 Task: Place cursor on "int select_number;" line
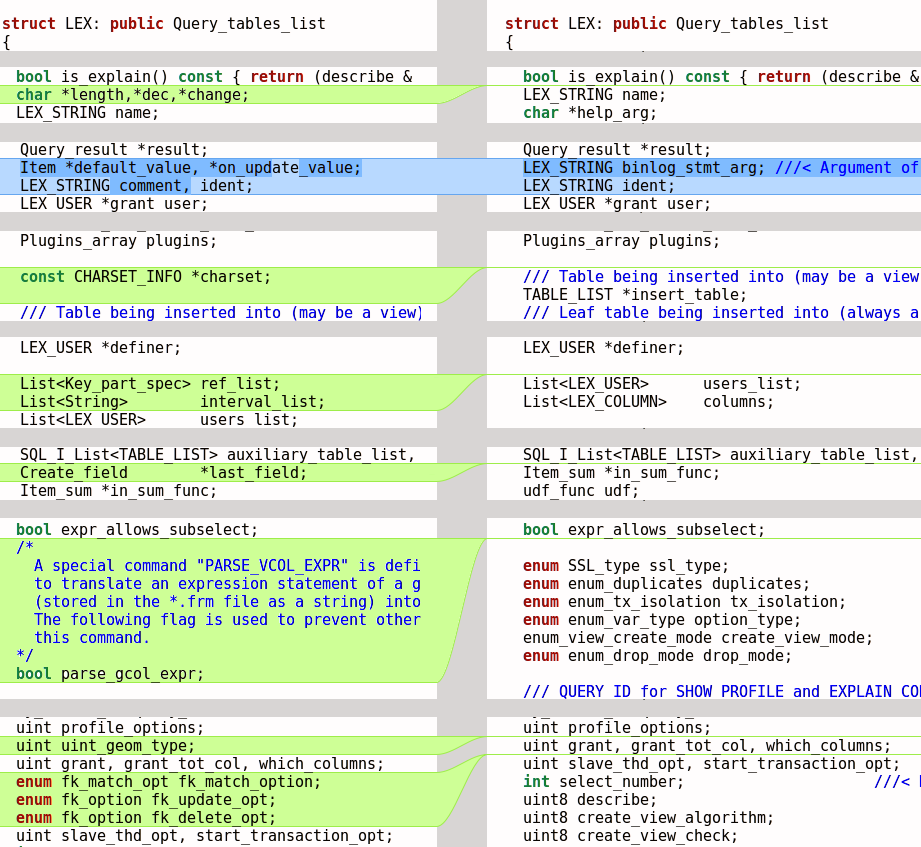point(603,782)
